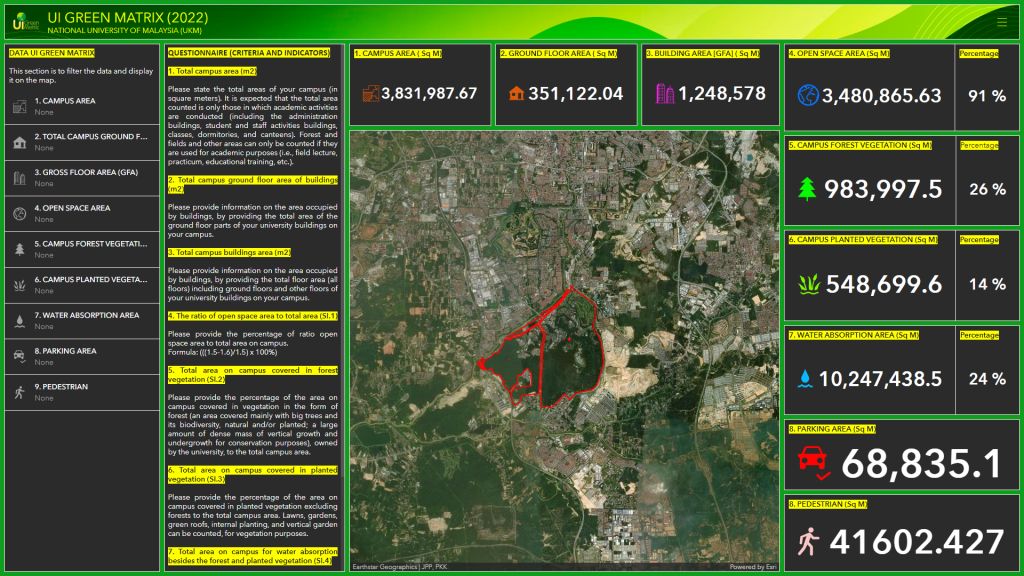Click the orange house ground floor icon
This screenshot has height=576, width=1024.
[516, 93]
